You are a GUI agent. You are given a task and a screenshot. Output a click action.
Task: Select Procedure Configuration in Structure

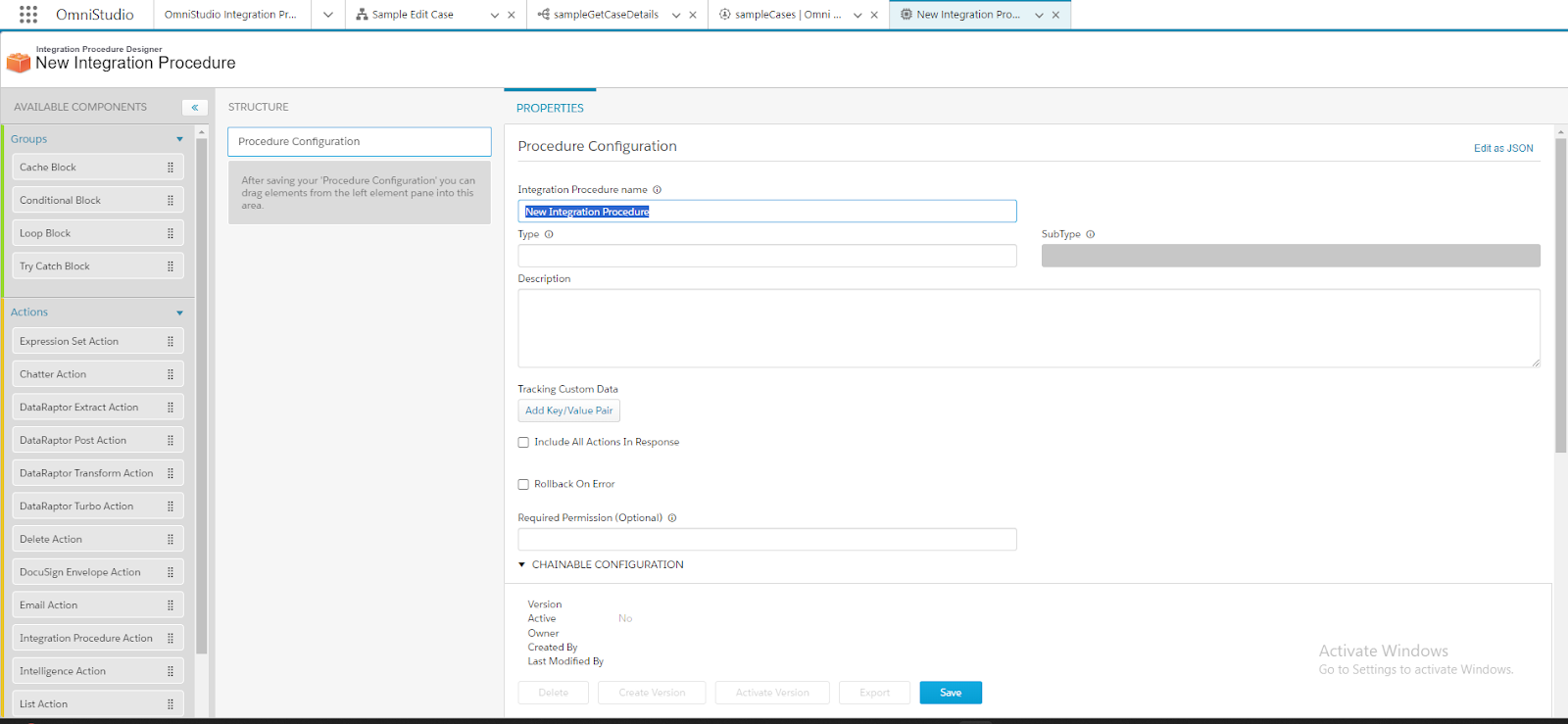tap(360, 142)
